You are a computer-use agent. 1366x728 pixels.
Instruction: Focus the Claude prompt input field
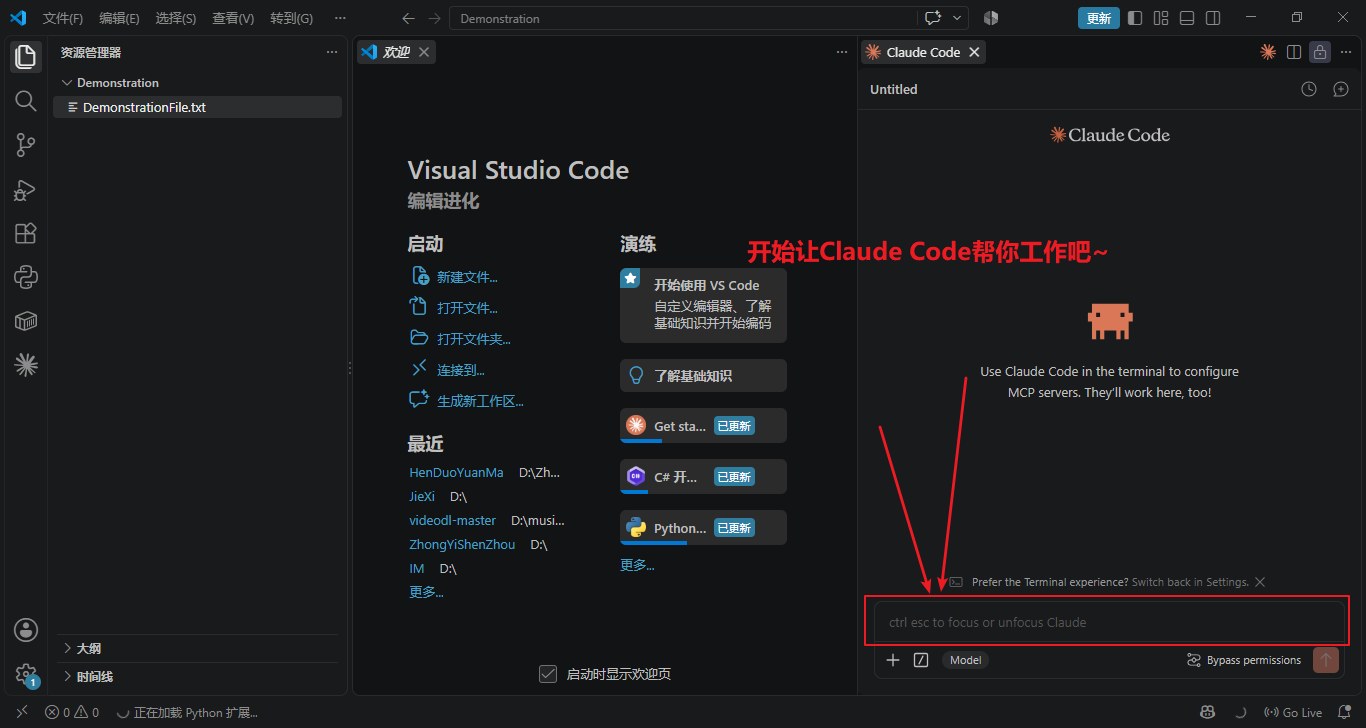[1109, 622]
